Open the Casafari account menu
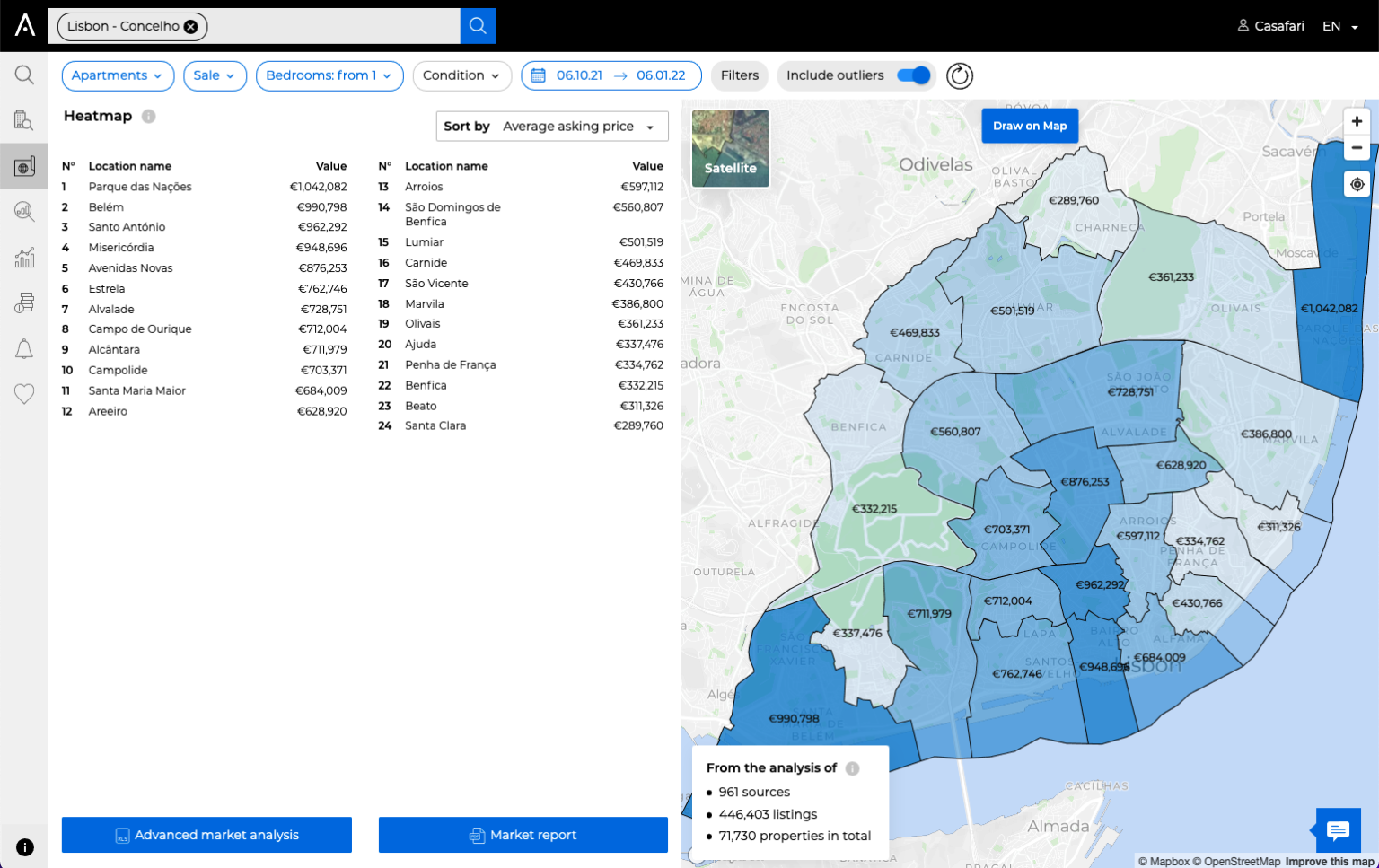The height and width of the screenshot is (868, 1379). tap(1271, 26)
